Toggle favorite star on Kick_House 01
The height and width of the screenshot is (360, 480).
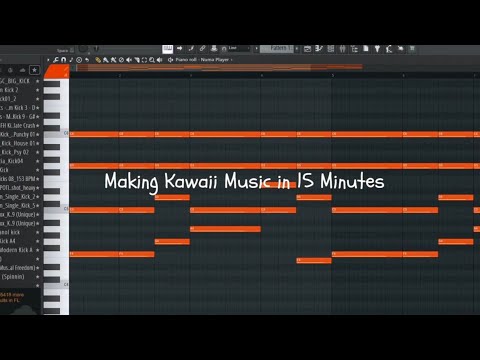tap(37, 143)
